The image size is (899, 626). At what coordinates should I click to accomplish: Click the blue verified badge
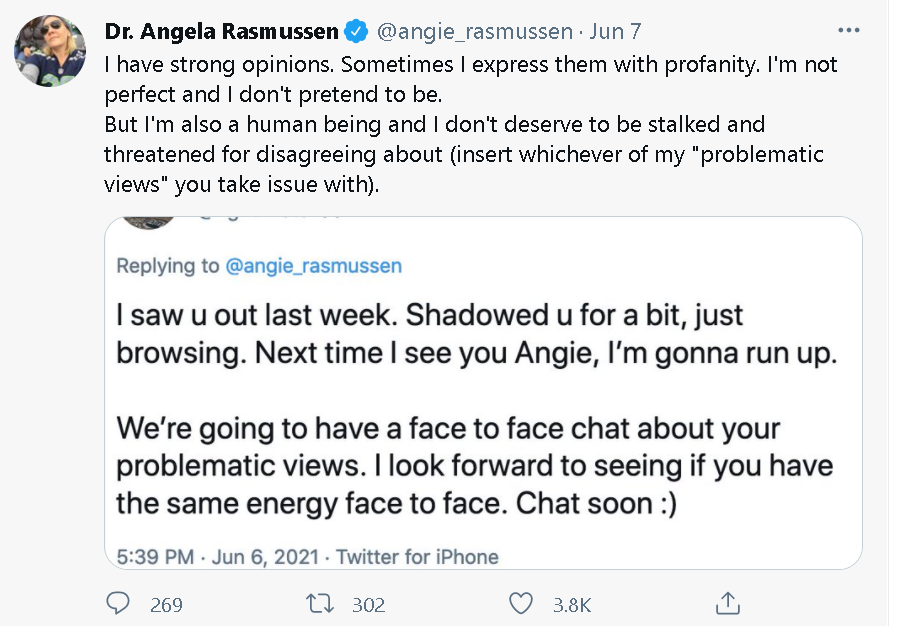(357, 32)
